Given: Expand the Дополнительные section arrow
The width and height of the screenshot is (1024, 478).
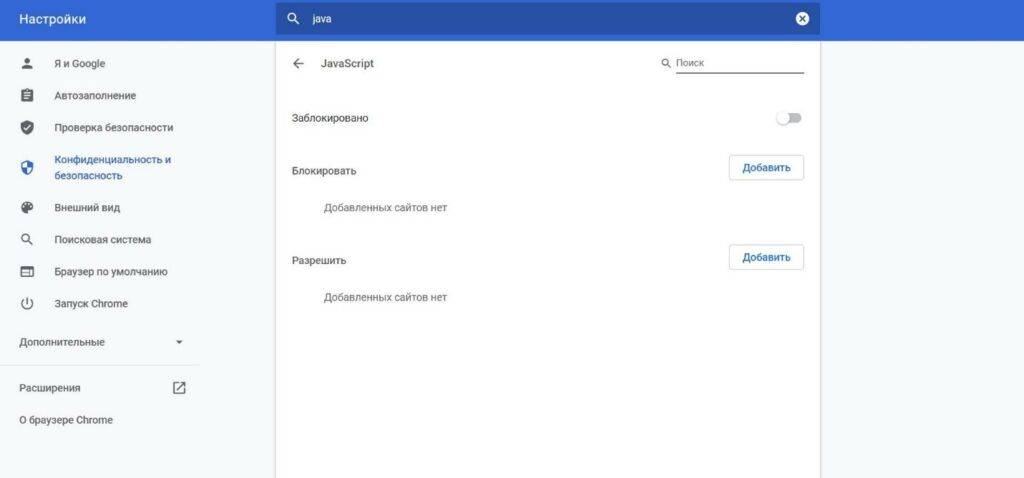Looking at the screenshot, I should tap(179, 342).
